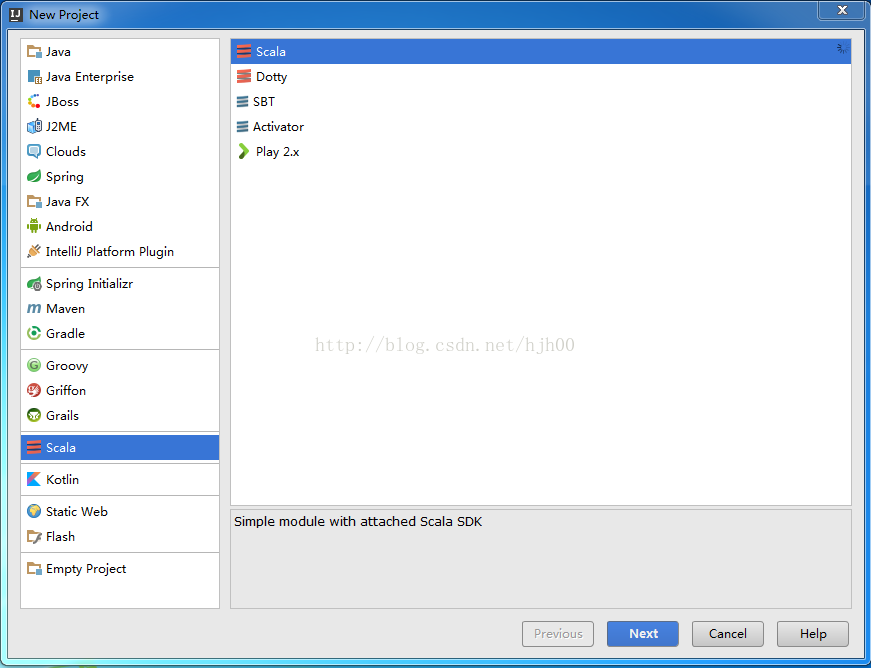Click the Play 2.x green arrow icon
This screenshot has height=668, width=871.
tap(243, 152)
